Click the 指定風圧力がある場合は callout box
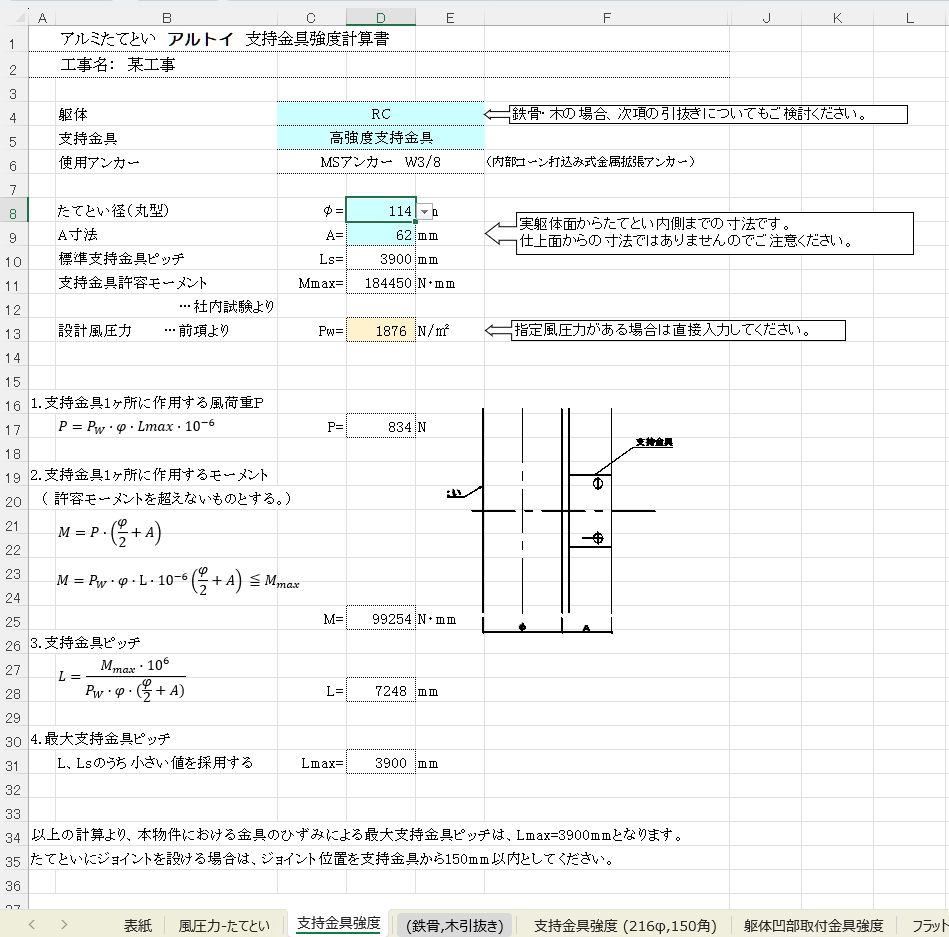The width and height of the screenshot is (949, 937). (x=678, y=330)
